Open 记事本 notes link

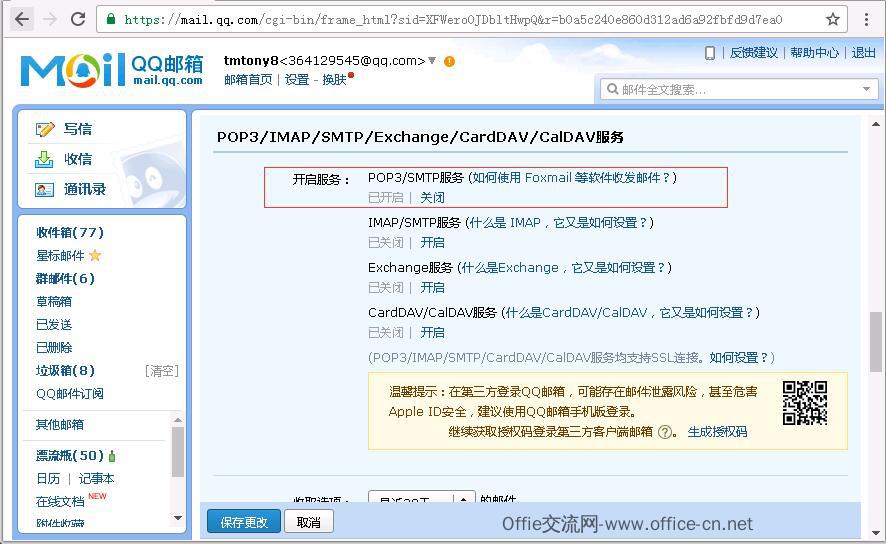click(96, 478)
